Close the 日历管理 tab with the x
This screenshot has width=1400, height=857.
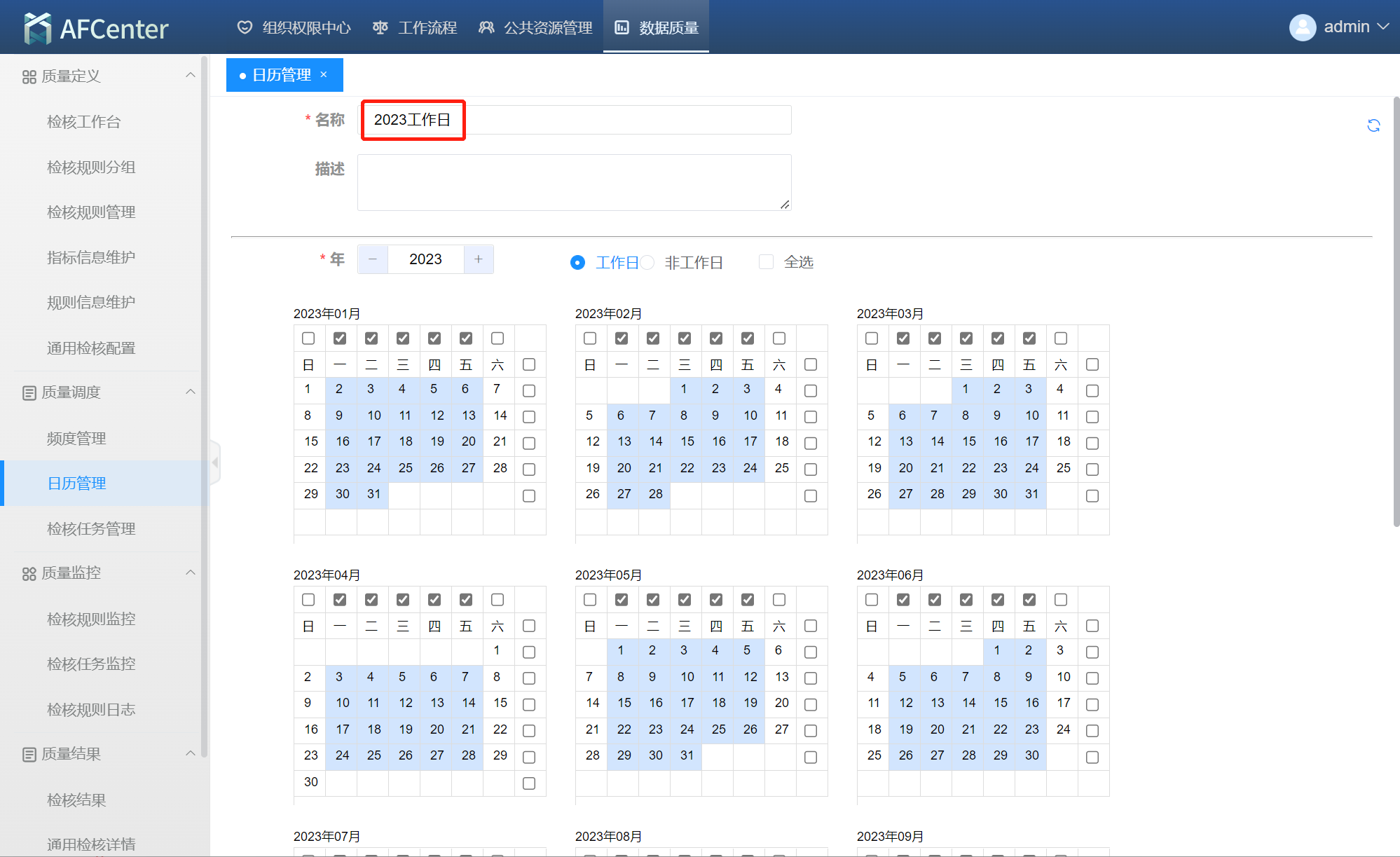(x=324, y=74)
